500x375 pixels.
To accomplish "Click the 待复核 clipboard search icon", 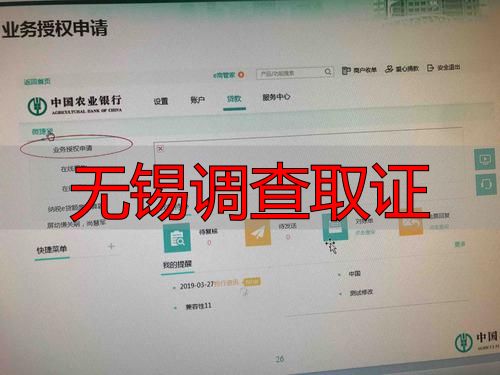I will tap(177, 238).
